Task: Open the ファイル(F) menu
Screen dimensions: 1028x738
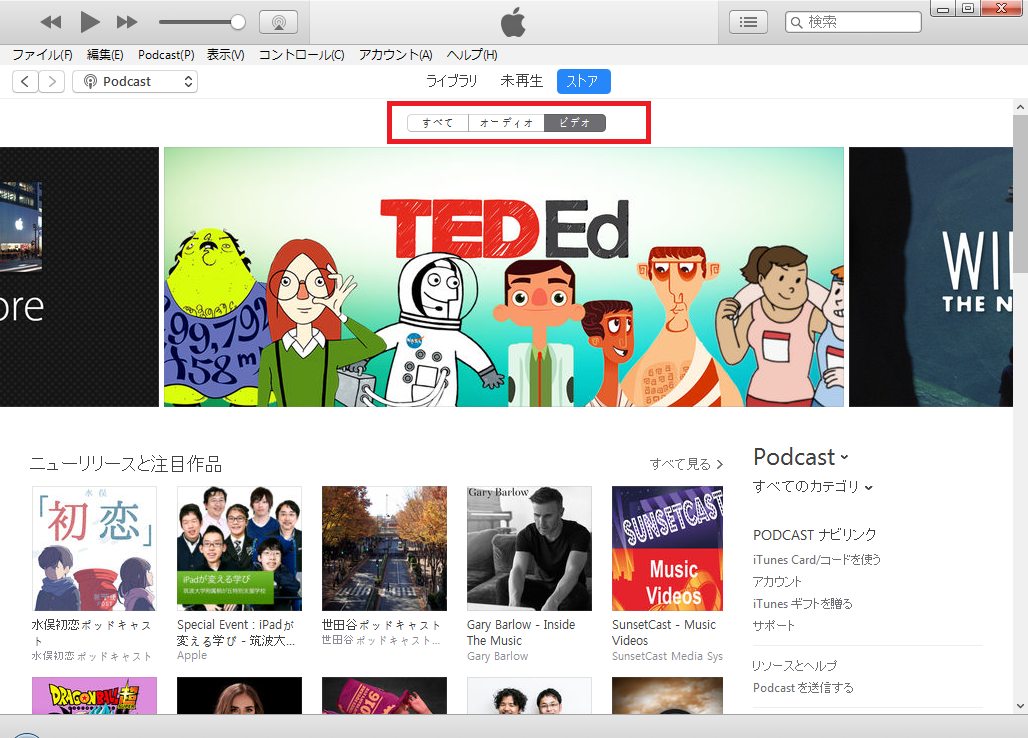Action: point(43,55)
